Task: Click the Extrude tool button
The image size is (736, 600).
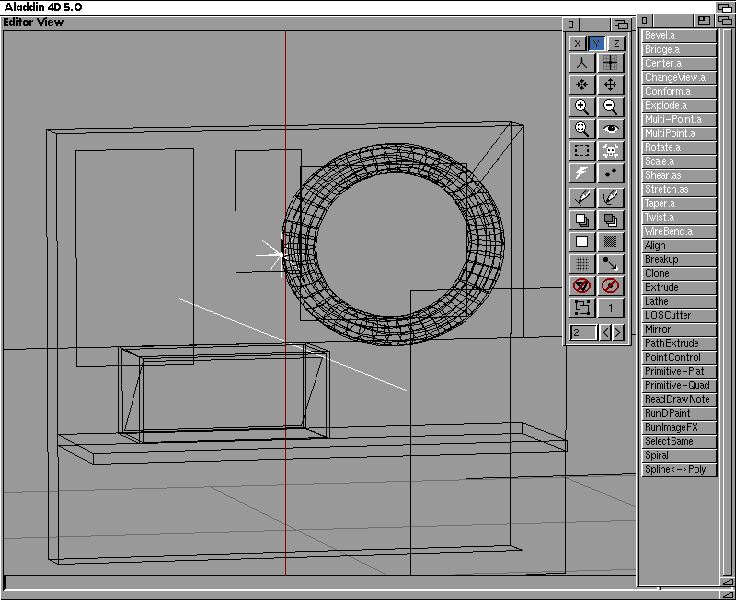Action: pyautogui.click(x=679, y=287)
